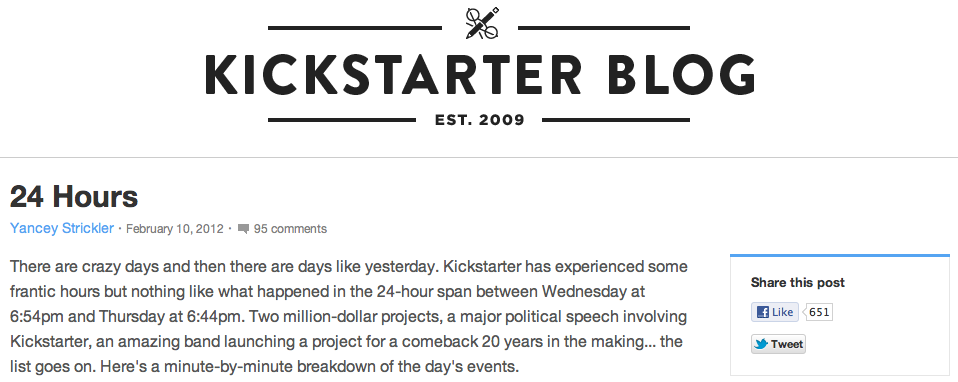Open the 95 comments link

pos(290,229)
